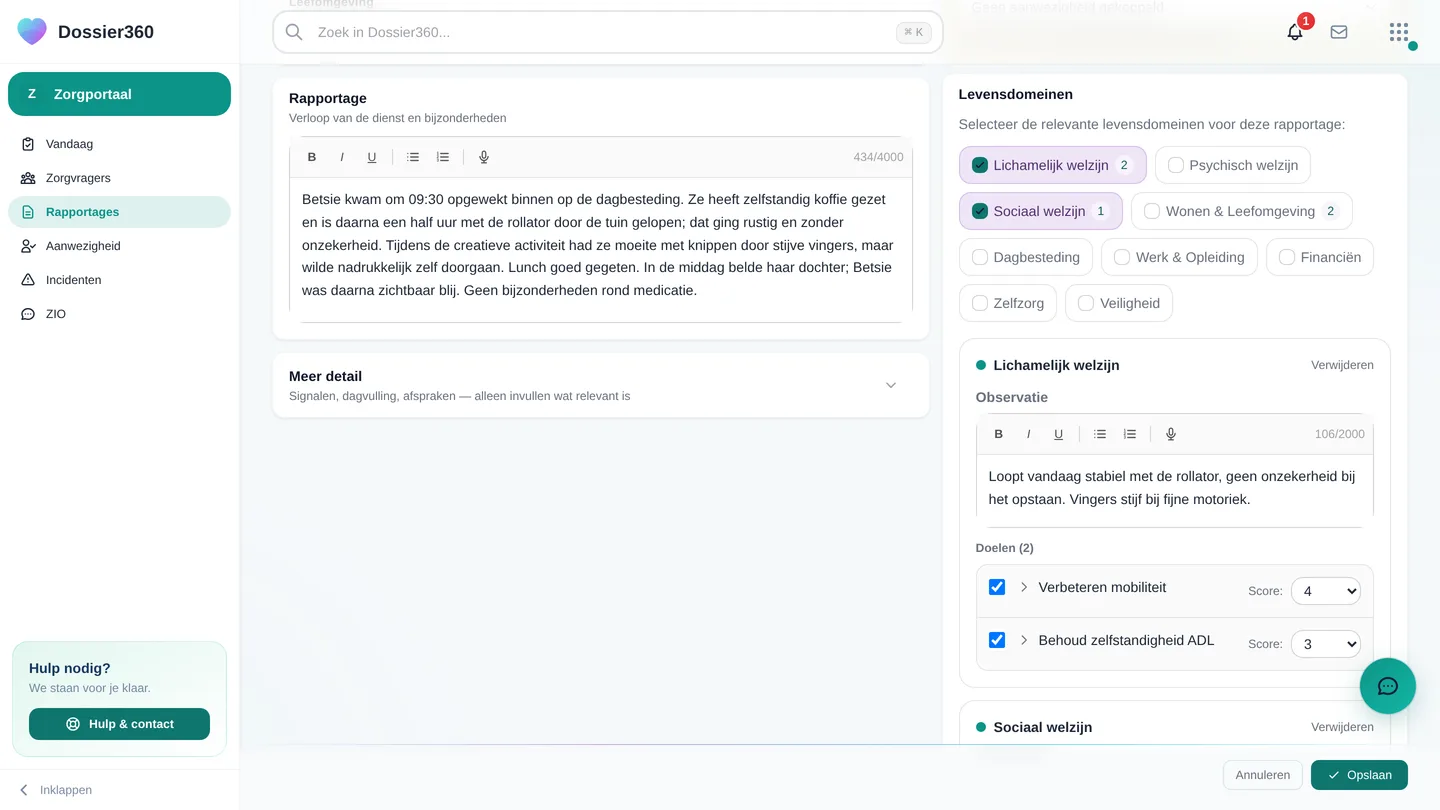
Task: Open the Score dropdown for Behoud zelfstandigheid ADL
Action: click(x=1326, y=644)
